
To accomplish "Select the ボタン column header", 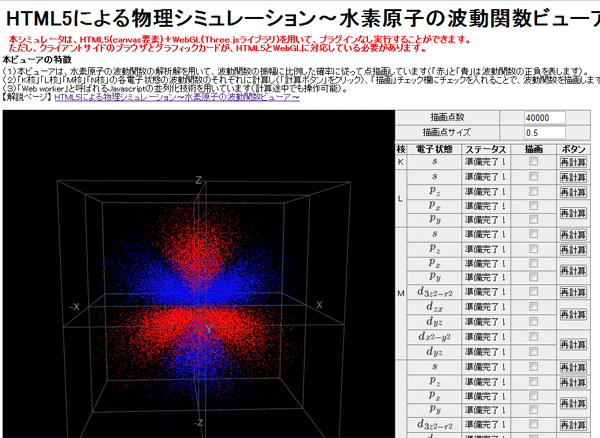I will point(573,149).
